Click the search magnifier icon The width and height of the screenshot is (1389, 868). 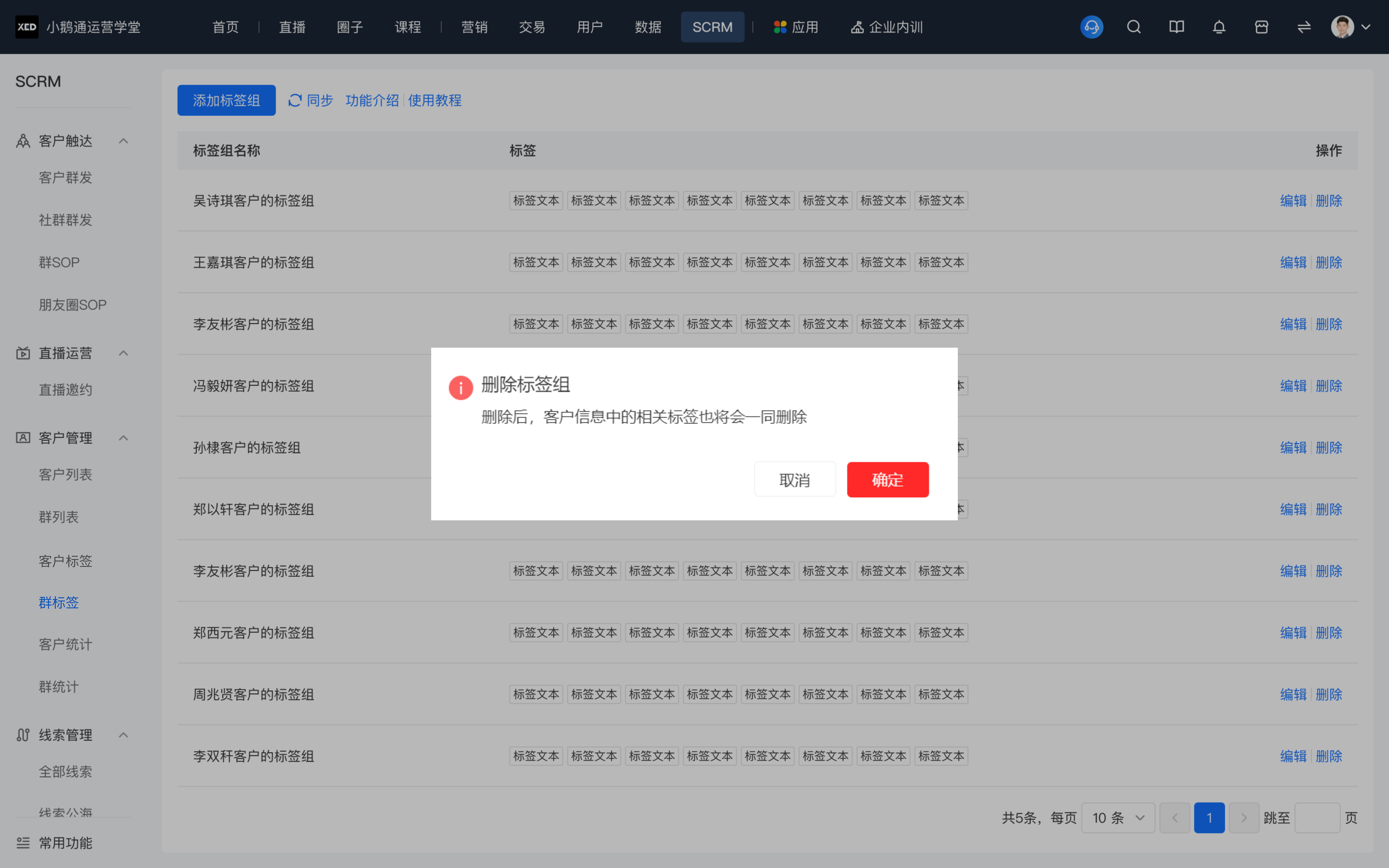1134,27
